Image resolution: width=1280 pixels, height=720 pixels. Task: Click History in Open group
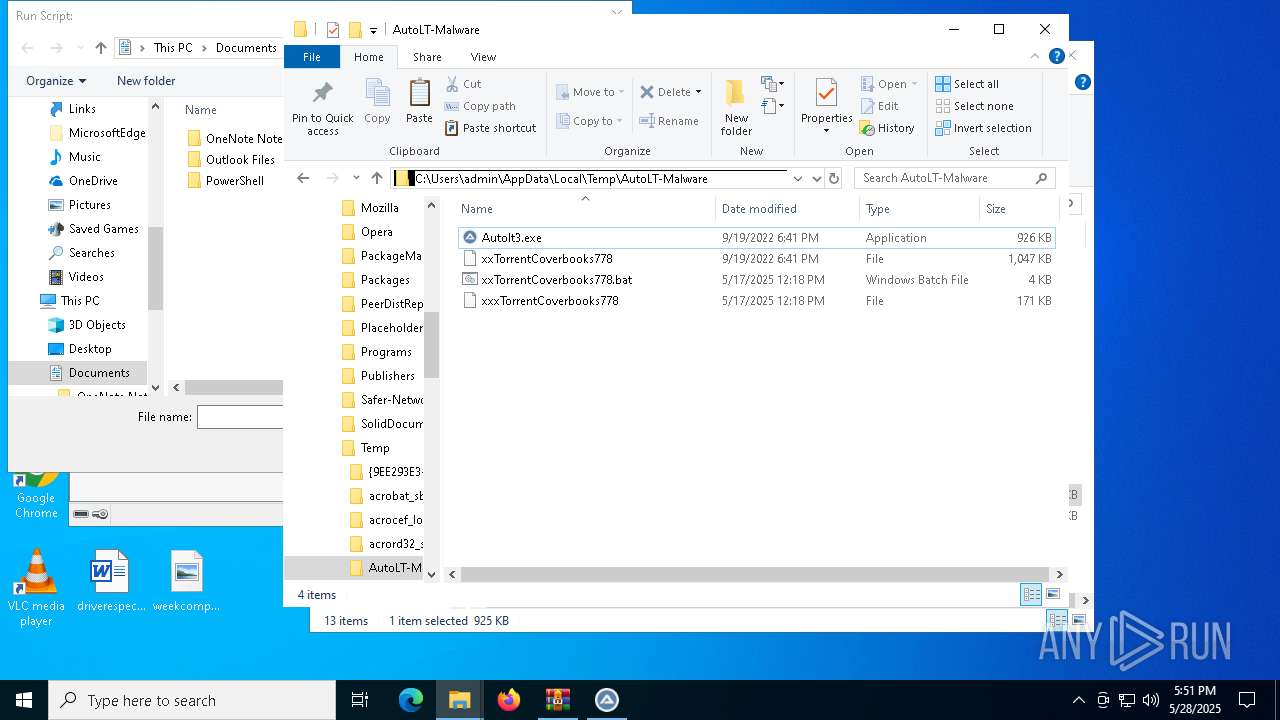pos(886,128)
